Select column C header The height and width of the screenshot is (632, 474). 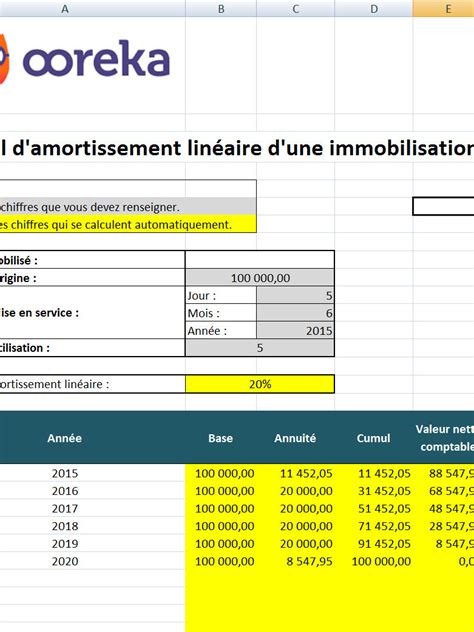295,8
